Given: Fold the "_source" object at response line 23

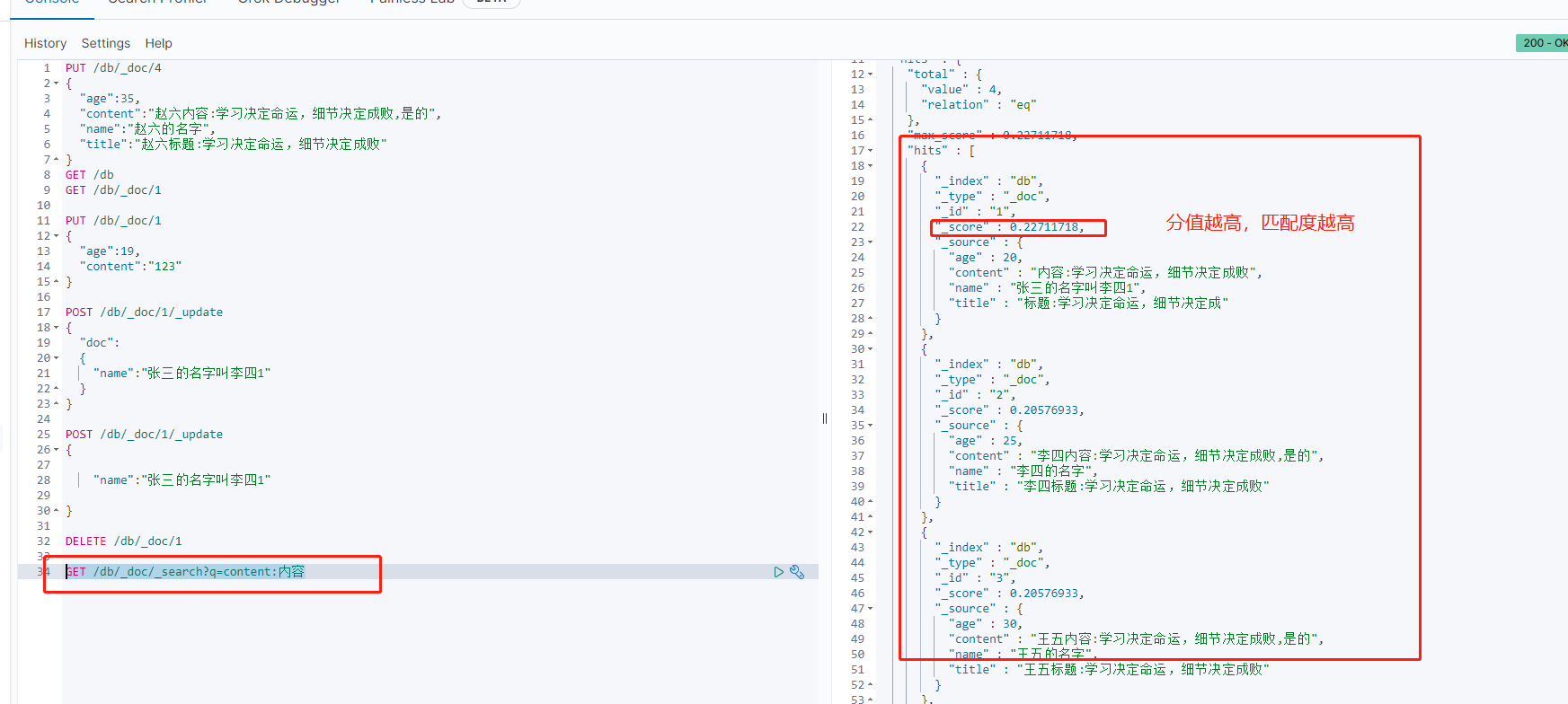Looking at the screenshot, I should coord(870,242).
